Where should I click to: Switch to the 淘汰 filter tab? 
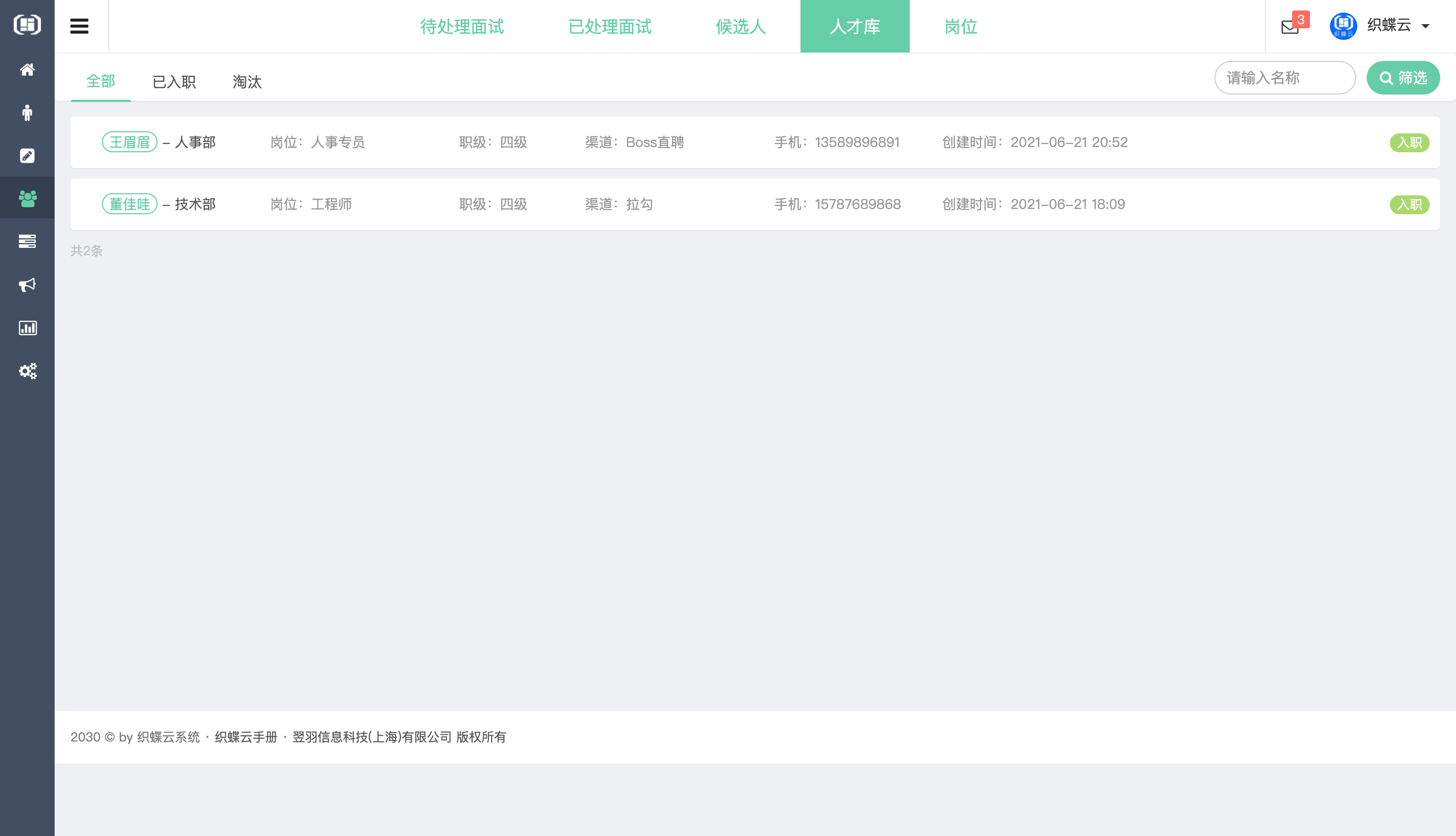pyautogui.click(x=247, y=81)
